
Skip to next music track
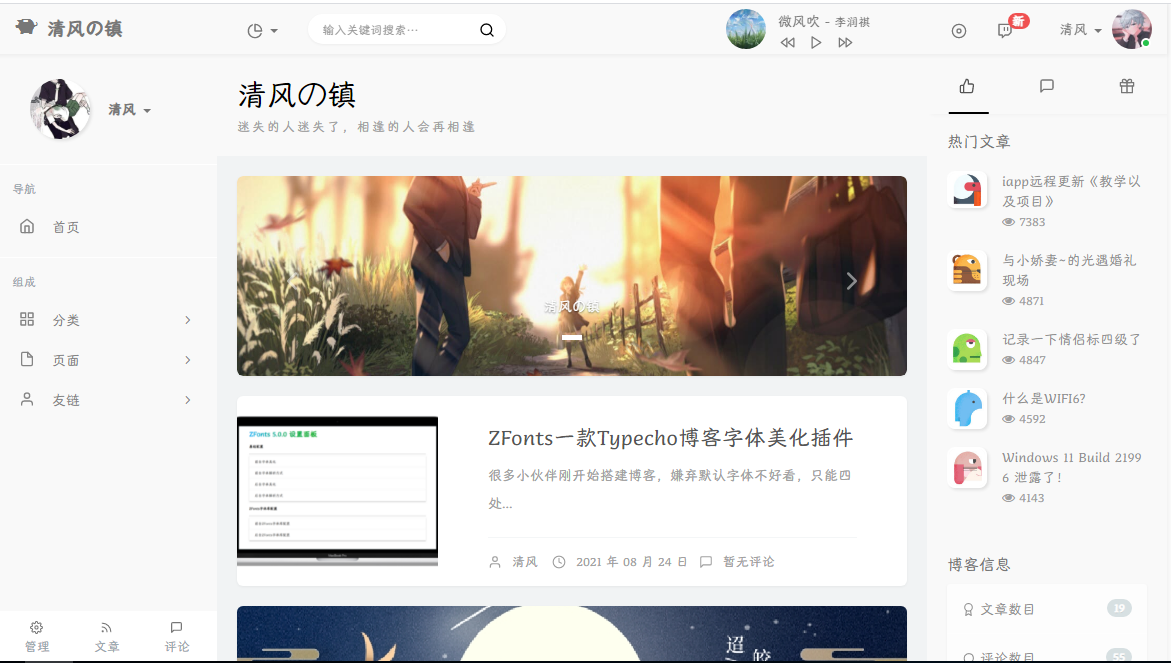pos(845,43)
